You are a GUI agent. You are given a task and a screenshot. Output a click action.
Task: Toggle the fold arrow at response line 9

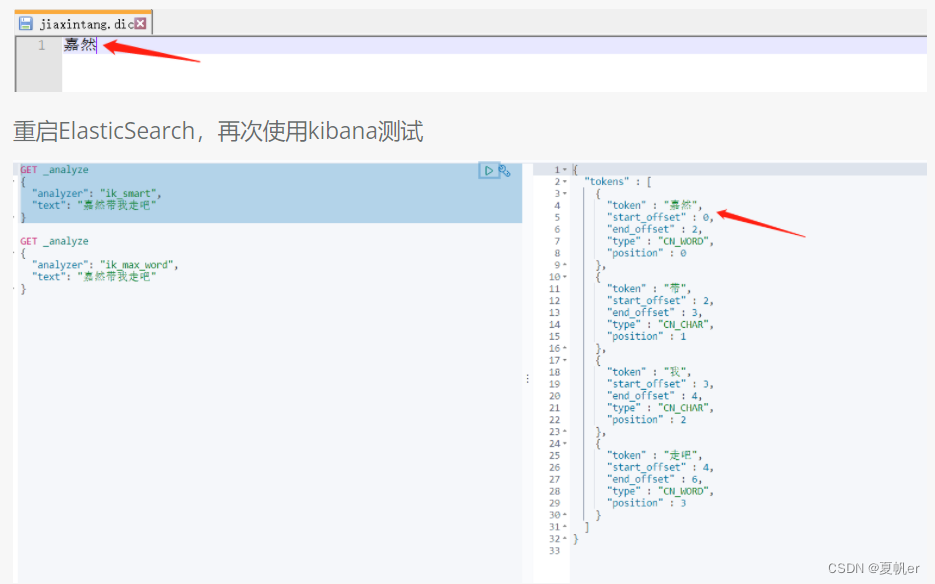click(x=565, y=265)
